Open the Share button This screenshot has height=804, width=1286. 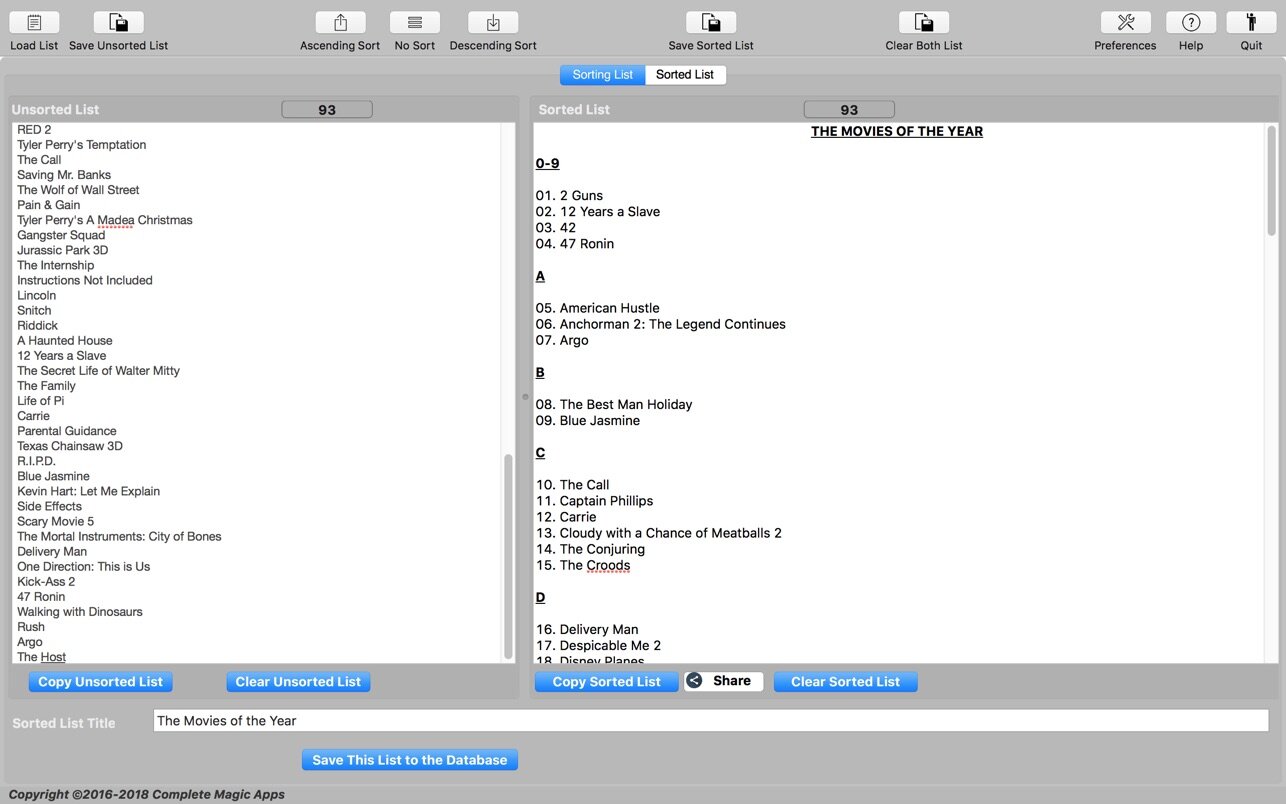point(724,681)
